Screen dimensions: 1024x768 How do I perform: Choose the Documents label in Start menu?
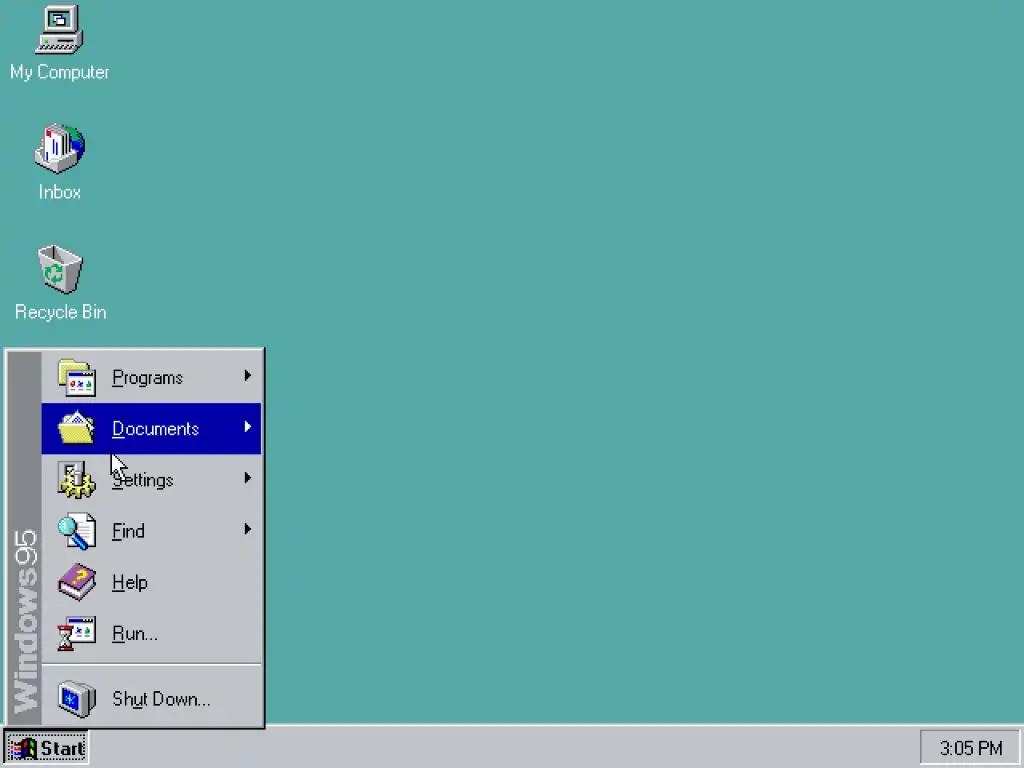click(x=155, y=429)
